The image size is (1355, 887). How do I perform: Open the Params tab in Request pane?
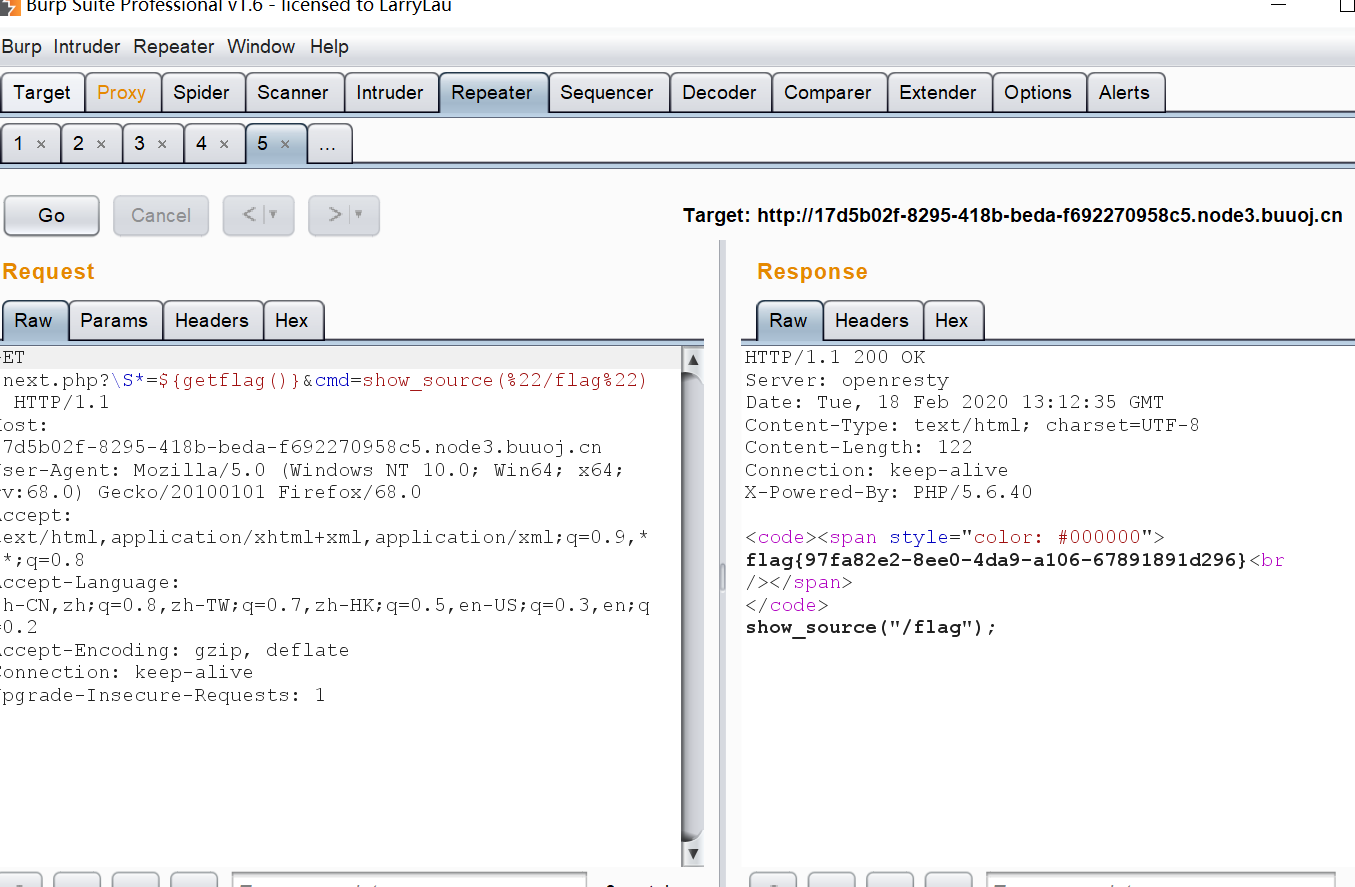click(x=114, y=321)
